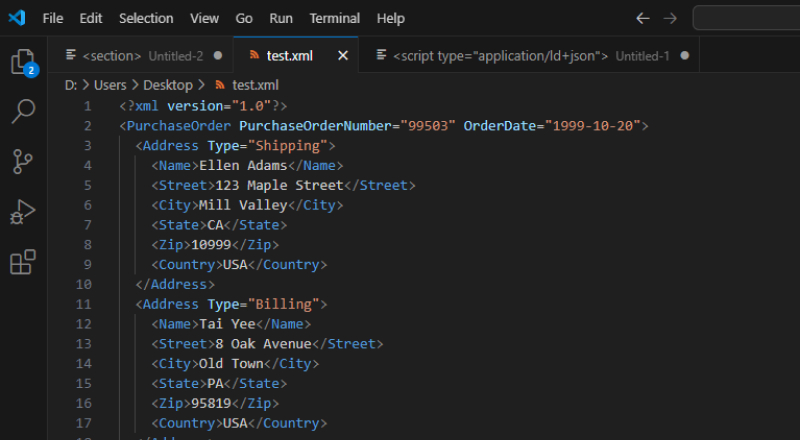Viewport: 800px width, 440px height.
Task: Open the Selection menu
Action: [x=146, y=18]
